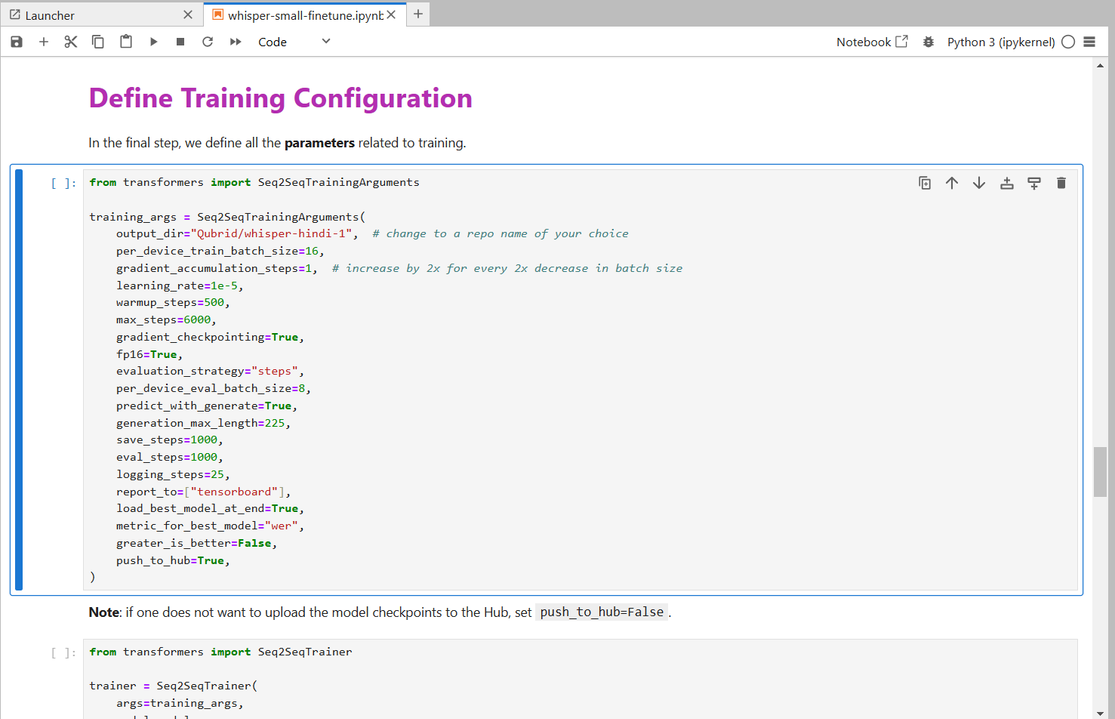
Task: Select the prompt of the Seq2SeqTrainer cell
Action: [63, 652]
